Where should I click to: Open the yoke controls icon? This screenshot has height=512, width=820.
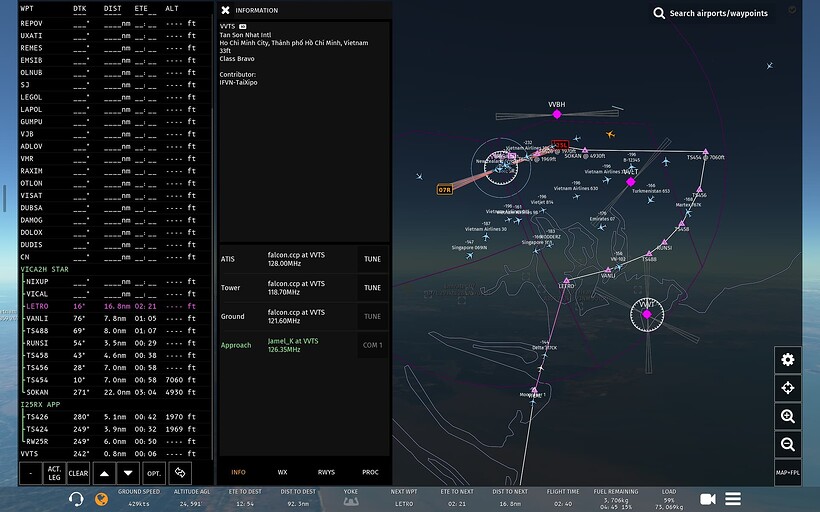(350, 502)
